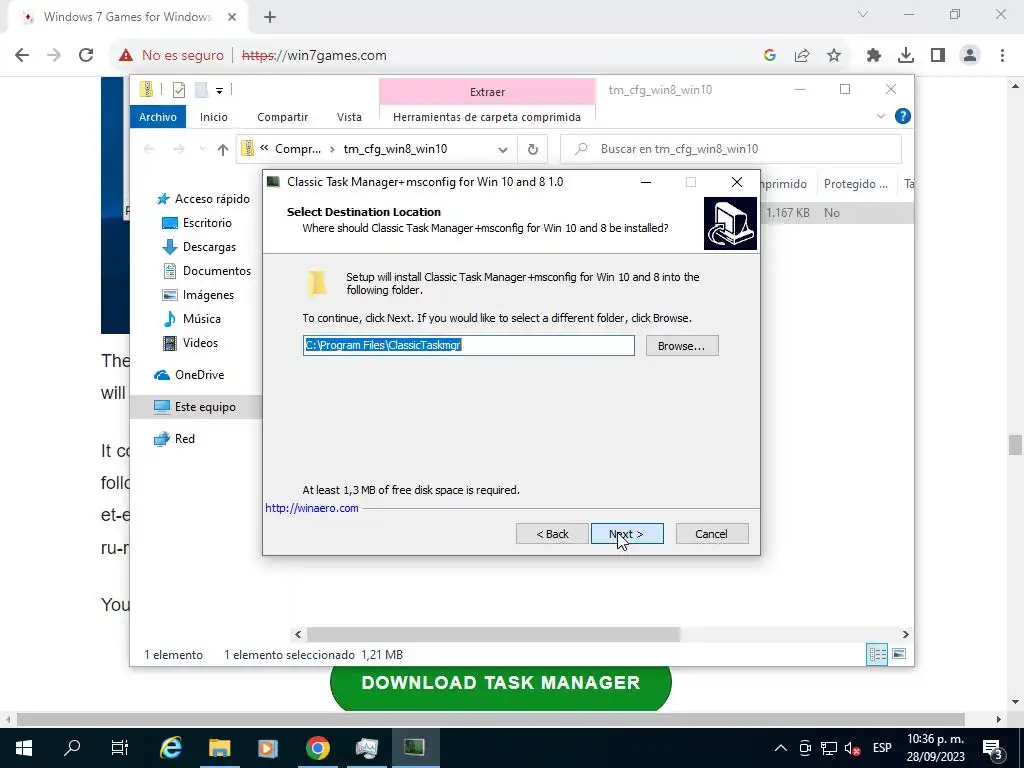This screenshot has width=1024, height=768.
Task: Switch Explorer to details view icon
Action: pos(877,654)
